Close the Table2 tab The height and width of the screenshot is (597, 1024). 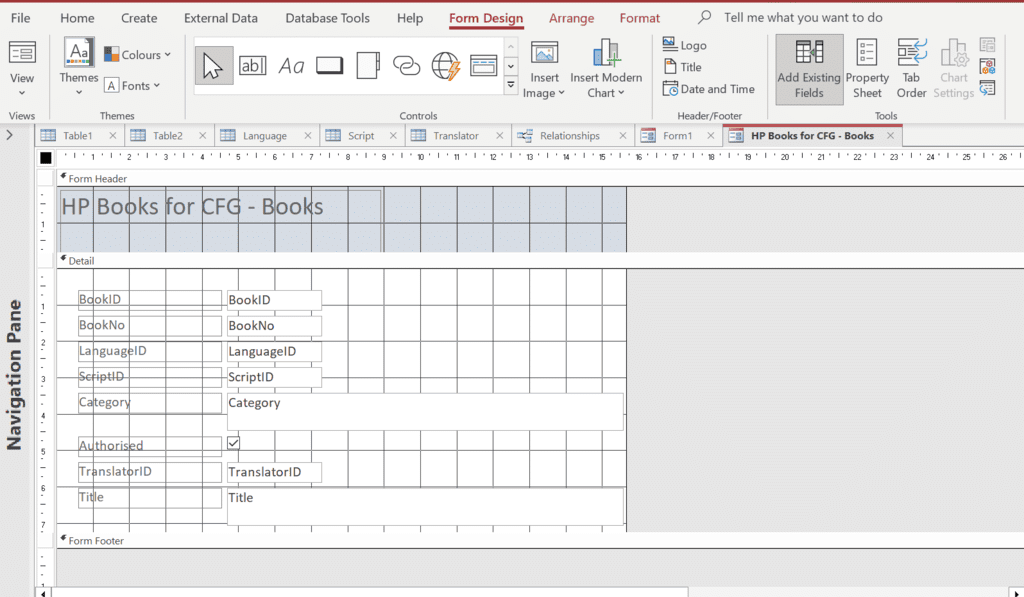click(202, 135)
